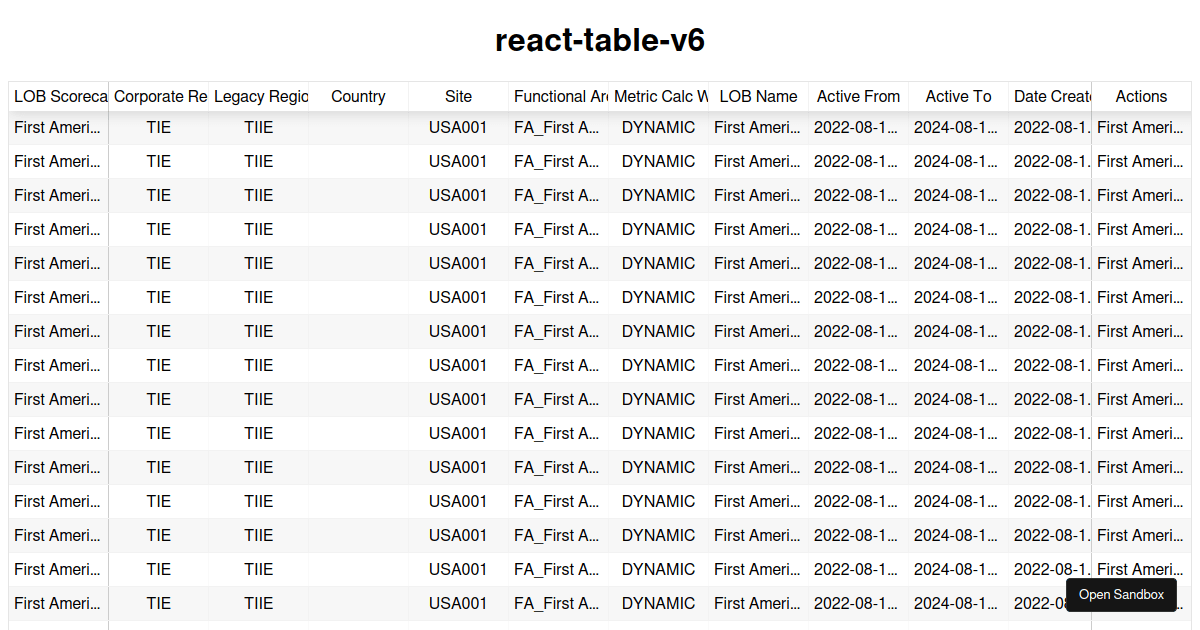
Task: Click FA_First A... cell in fourth row
Action: click(x=559, y=229)
